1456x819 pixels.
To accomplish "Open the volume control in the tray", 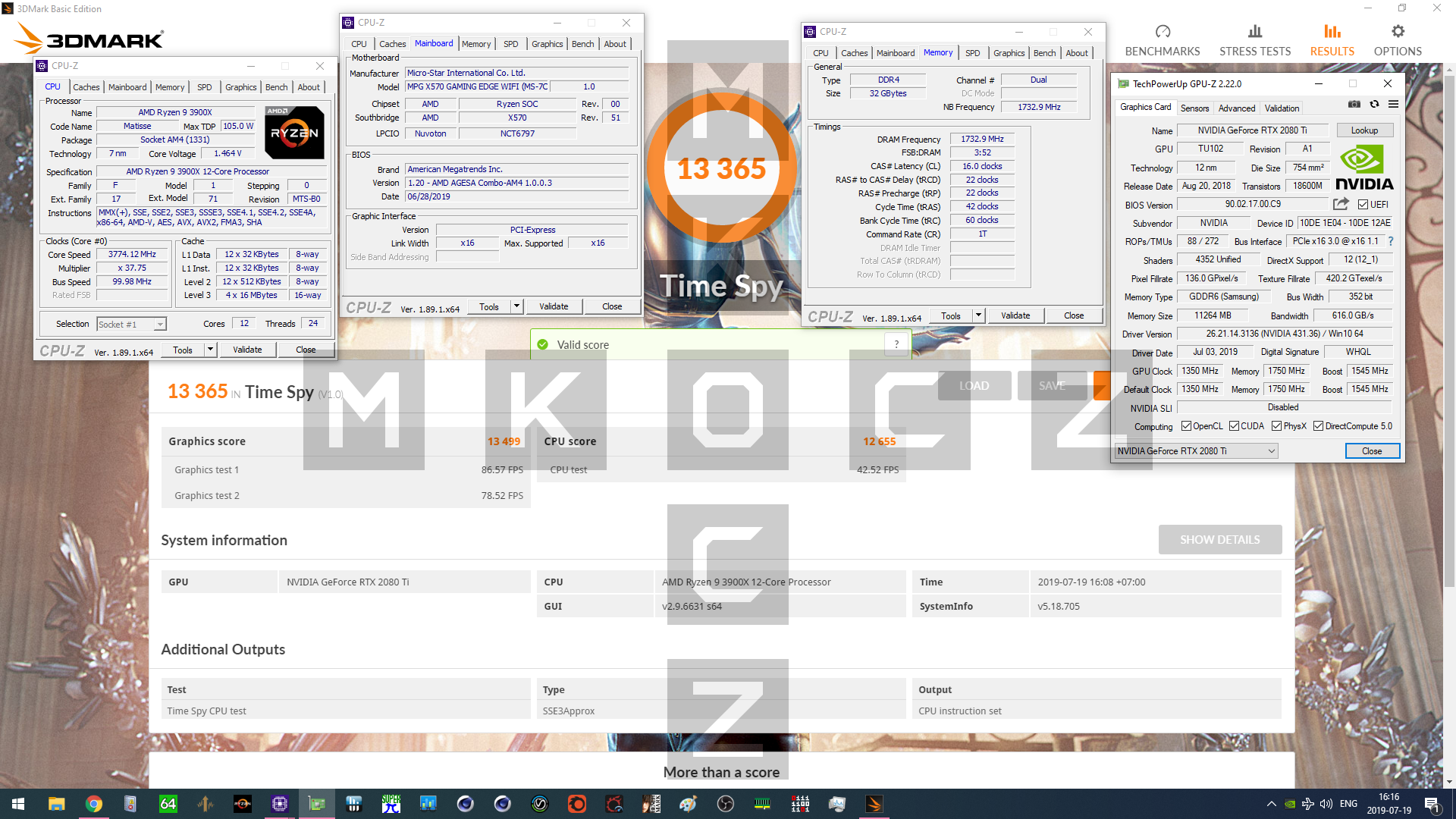I will [x=1326, y=804].
